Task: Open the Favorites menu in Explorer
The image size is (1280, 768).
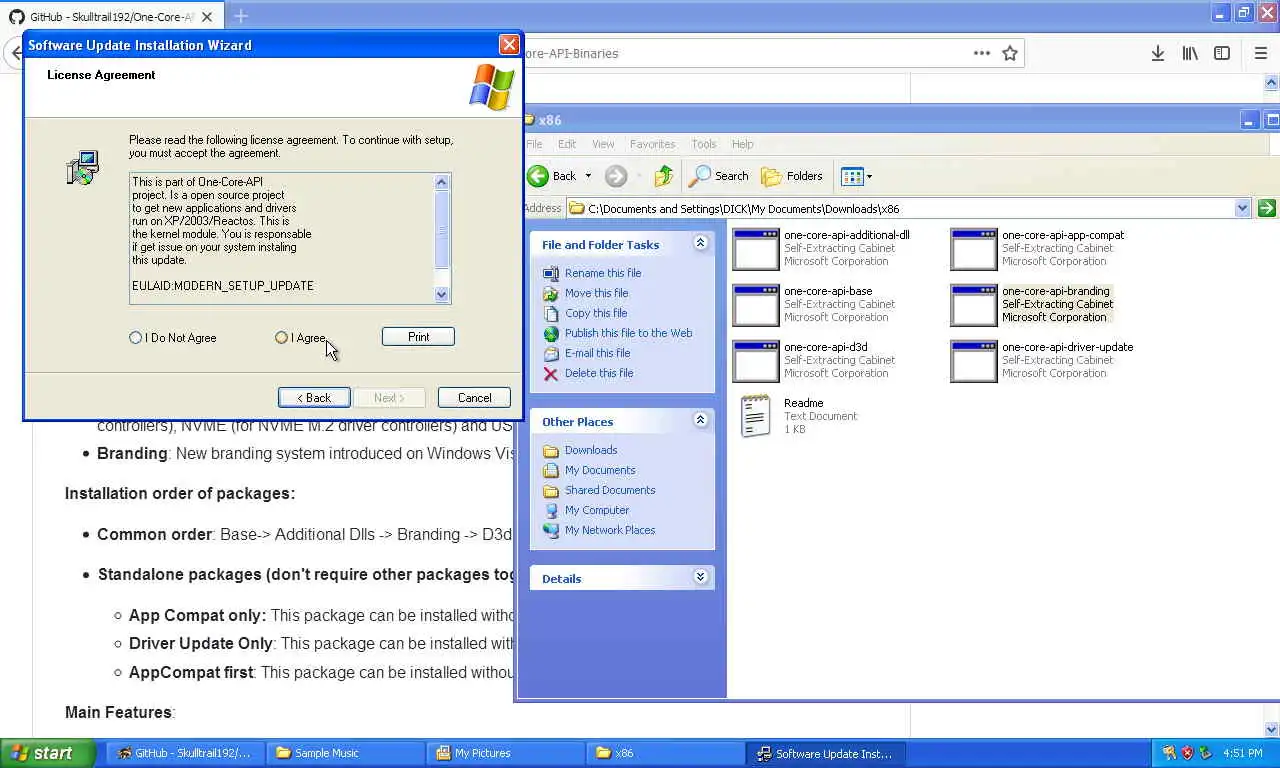Action: [652, 144]
